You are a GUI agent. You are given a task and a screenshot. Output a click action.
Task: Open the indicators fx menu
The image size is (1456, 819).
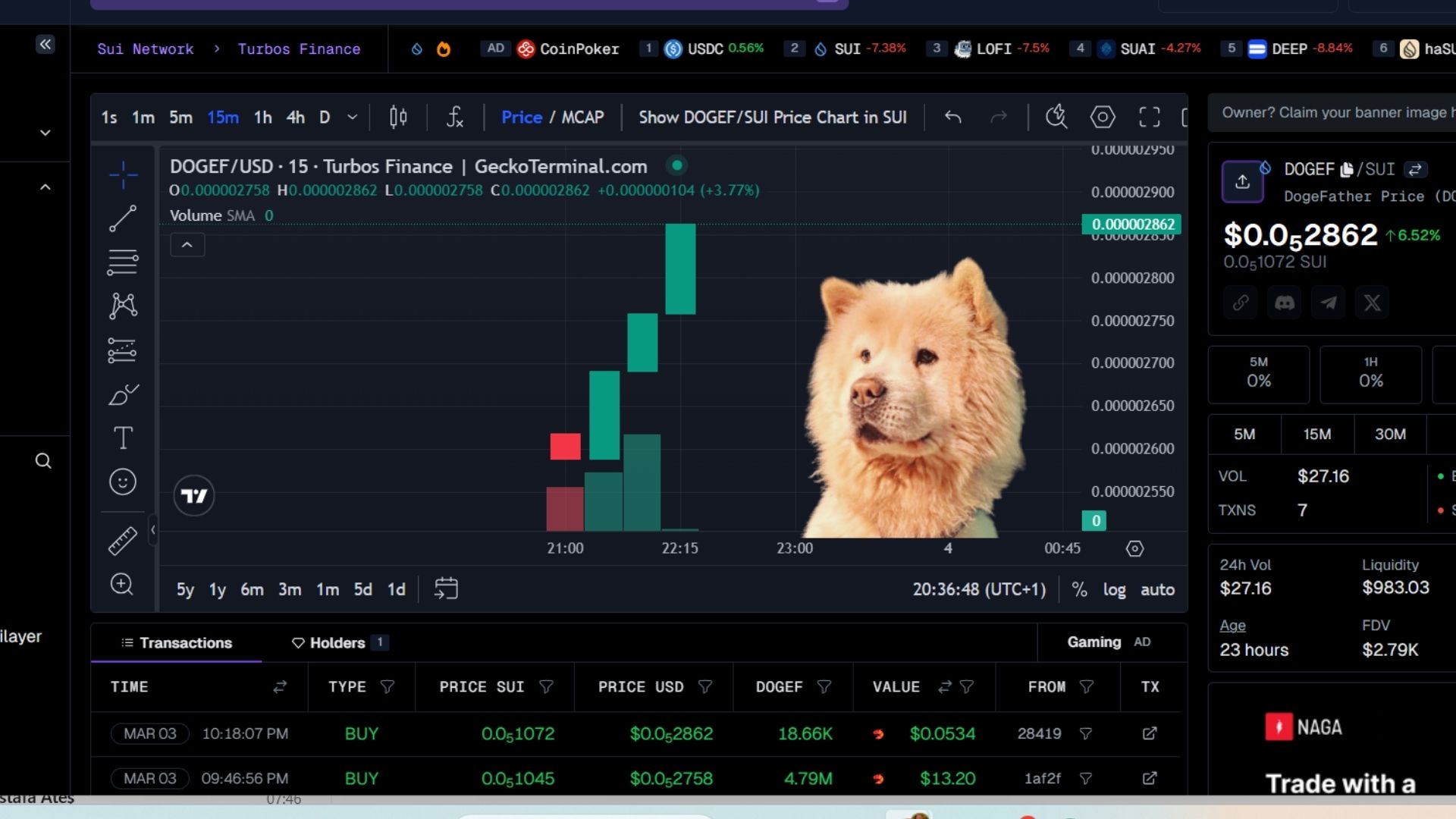click(454, 117)
